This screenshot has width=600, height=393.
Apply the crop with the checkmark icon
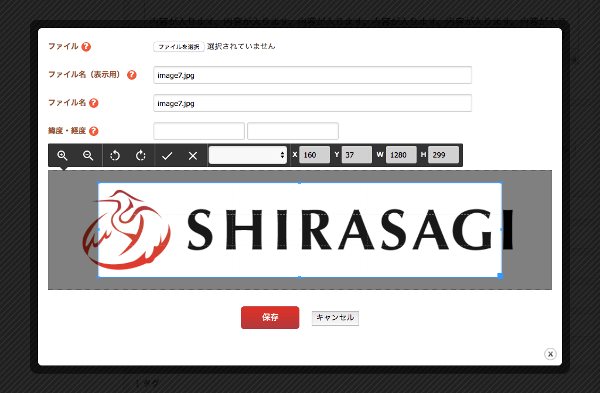pyautogui.click(x=167, y=156)
